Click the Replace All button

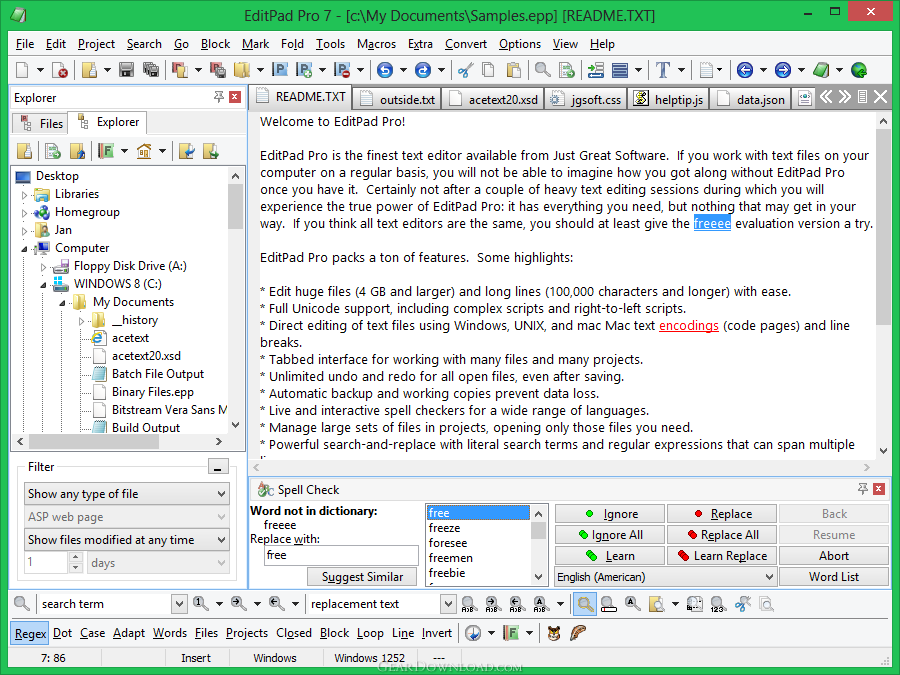pos(722,535)
